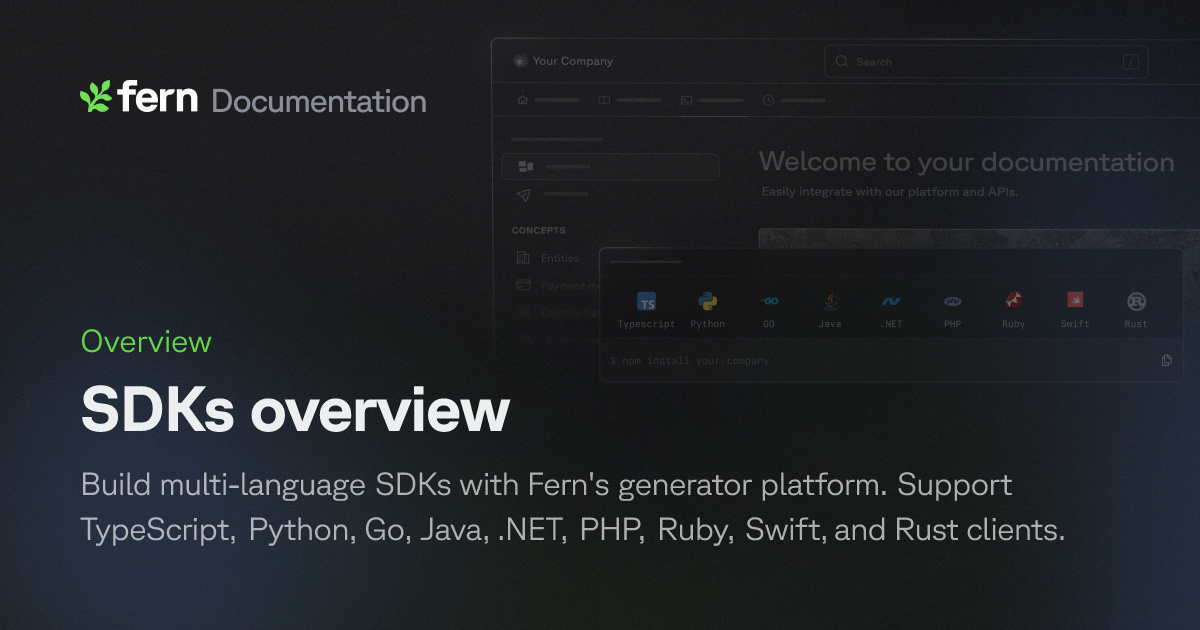This screenshot has height=630, width=1200.
Task: Select the GO language icon
Action: tap(769, 301)
